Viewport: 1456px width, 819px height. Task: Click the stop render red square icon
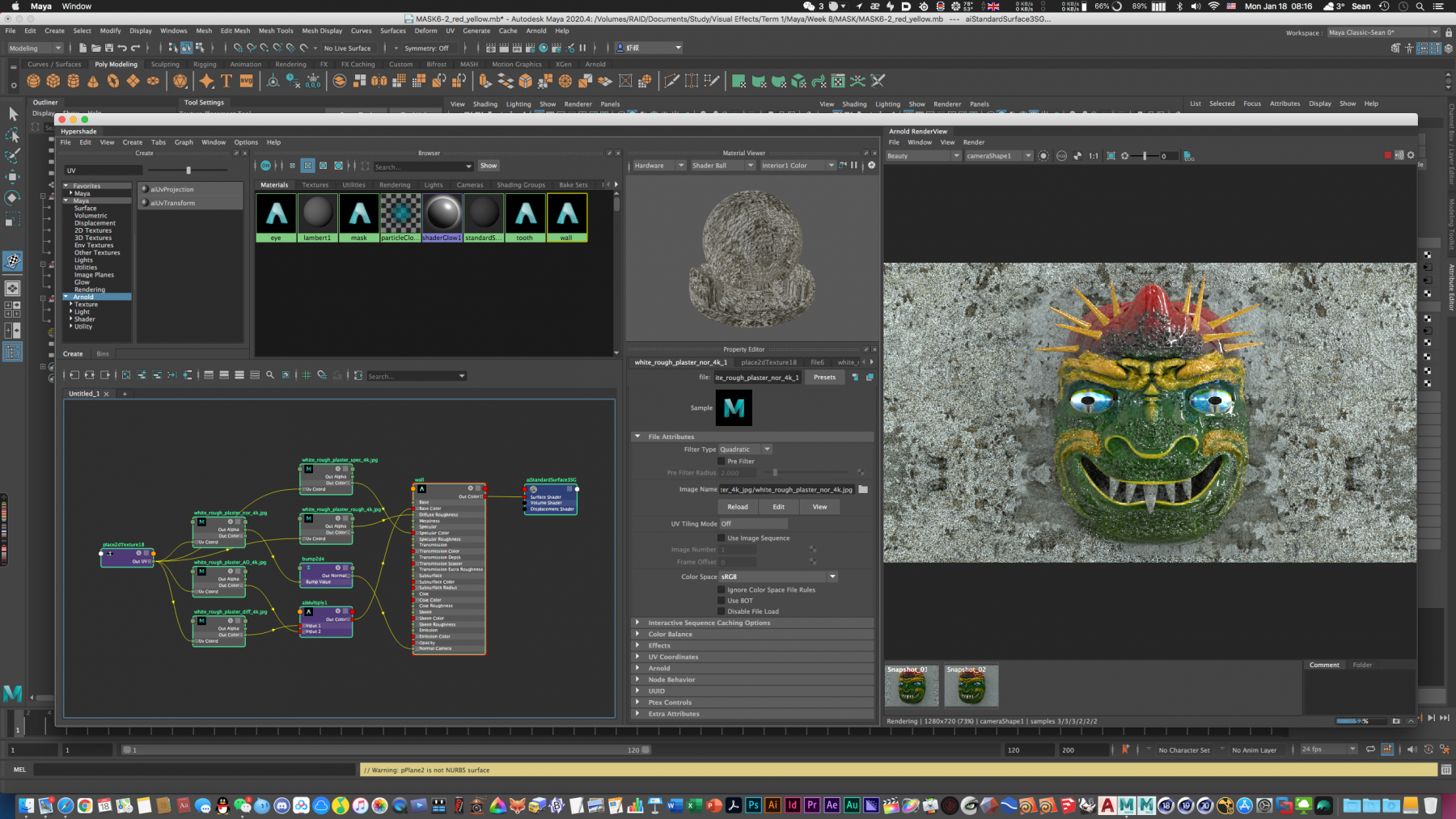pos(1388,155)
